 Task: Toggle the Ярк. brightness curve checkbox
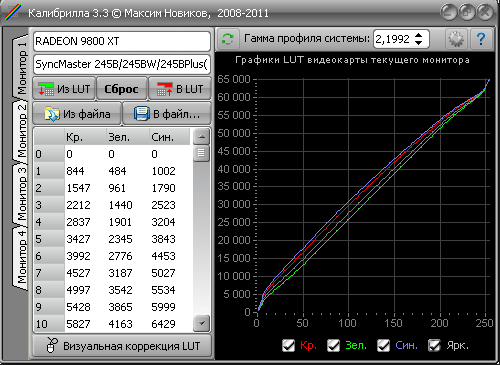click(434, 346)
